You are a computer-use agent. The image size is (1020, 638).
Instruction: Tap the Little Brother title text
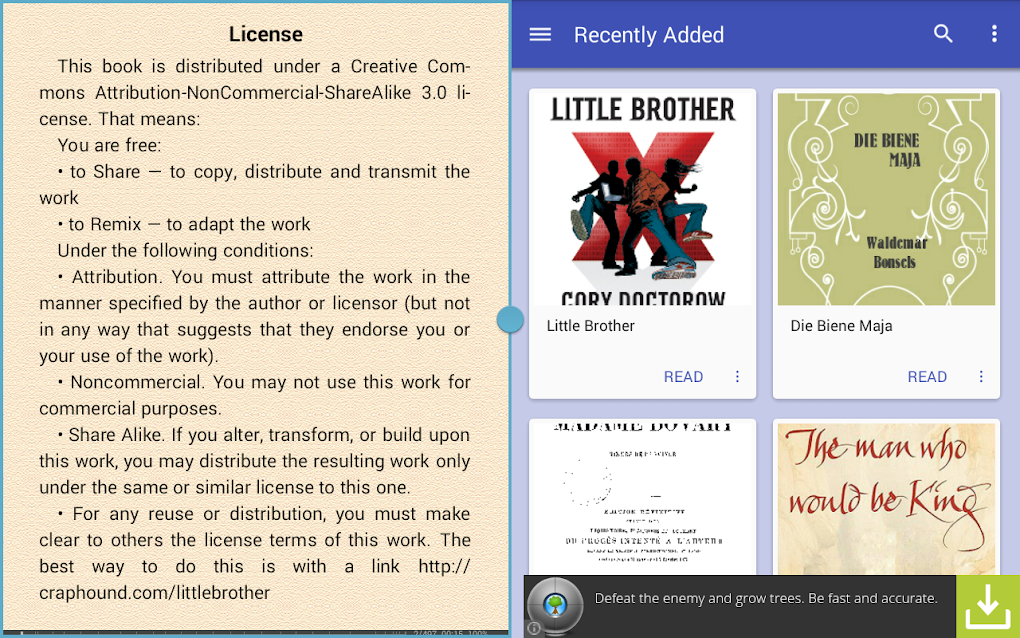pyautogui.click(x=590, y=326)
